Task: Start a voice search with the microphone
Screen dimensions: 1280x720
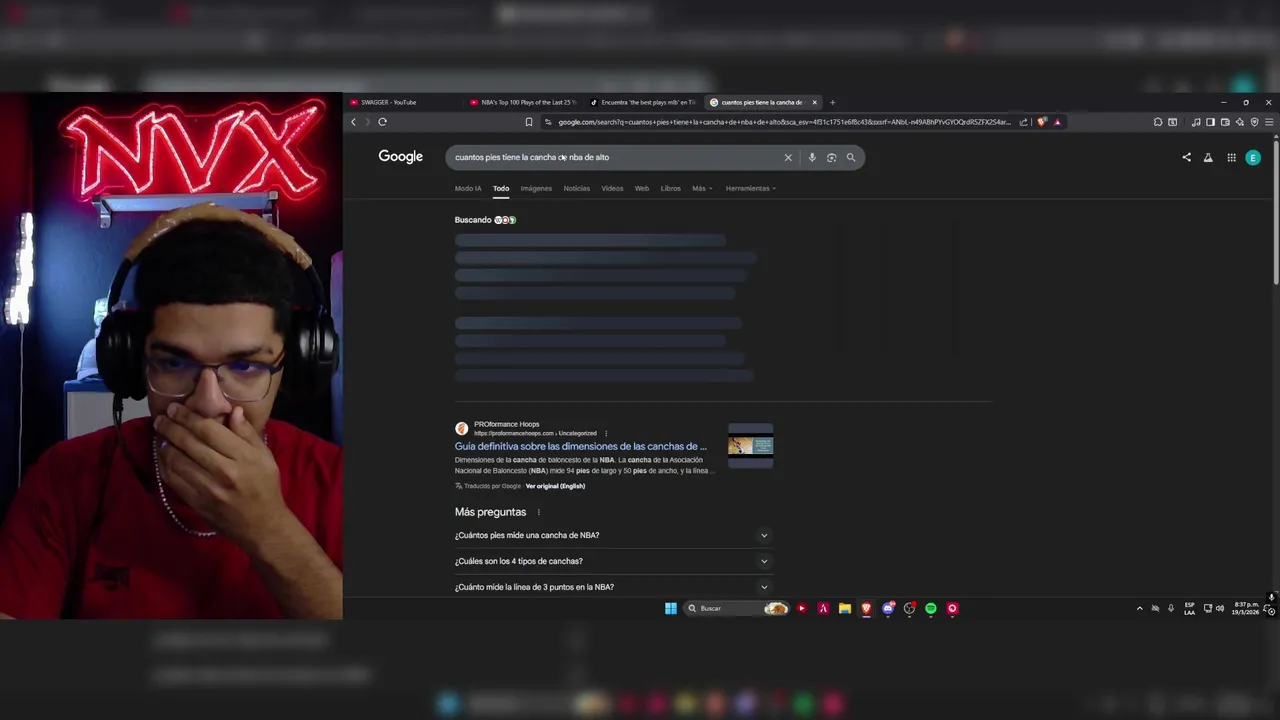Action: [812, 157]
